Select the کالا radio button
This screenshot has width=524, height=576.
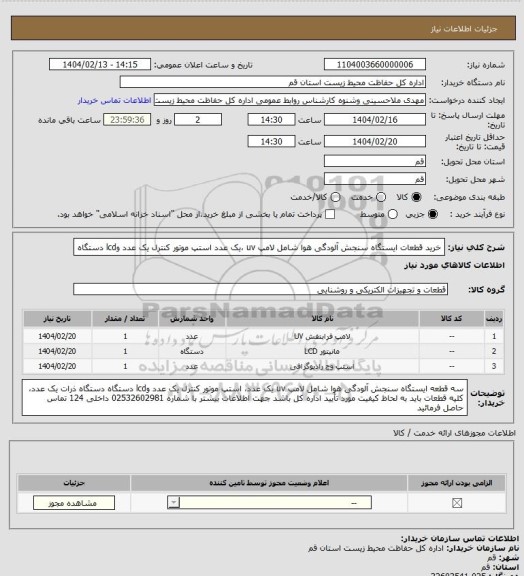(416, 197)
